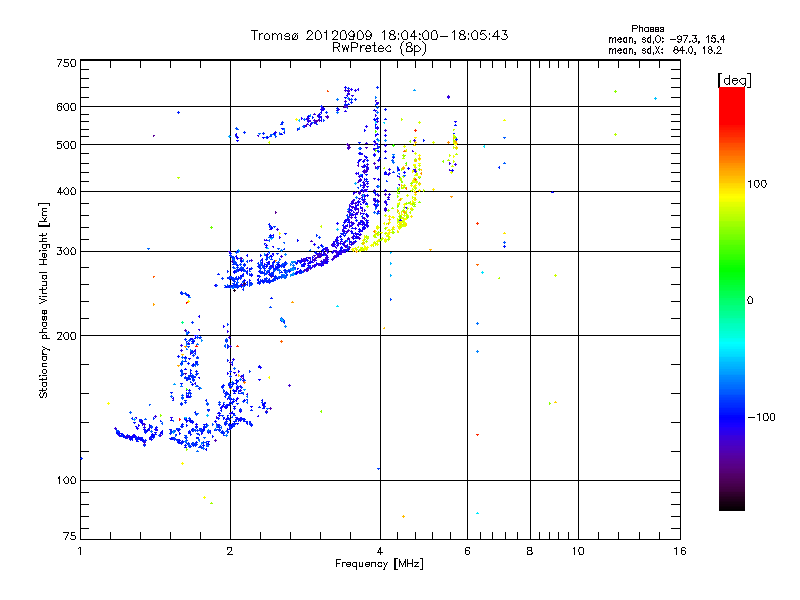Click the x-axis "8" tick label
Viewport: 800px width, 600px height.
[530, 551]
